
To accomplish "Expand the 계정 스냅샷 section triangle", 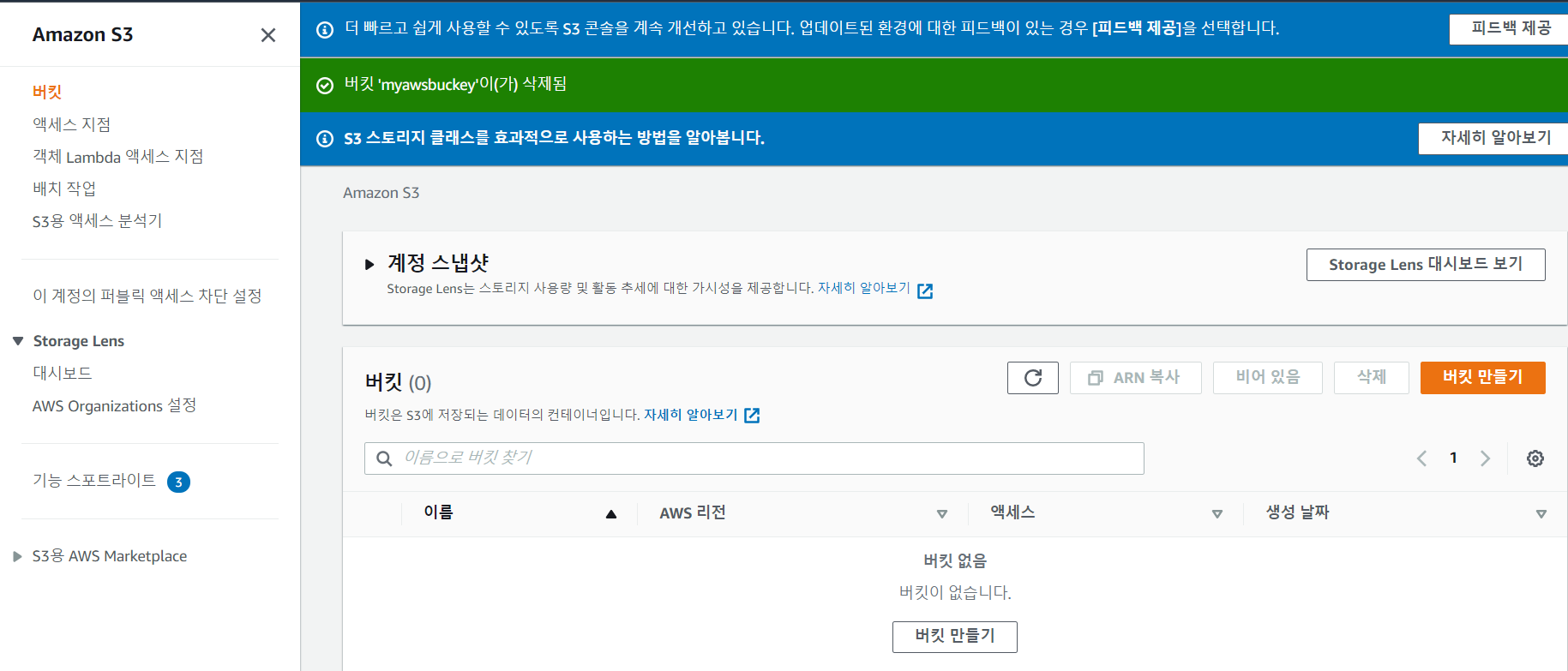I will (x=369, y=264).
